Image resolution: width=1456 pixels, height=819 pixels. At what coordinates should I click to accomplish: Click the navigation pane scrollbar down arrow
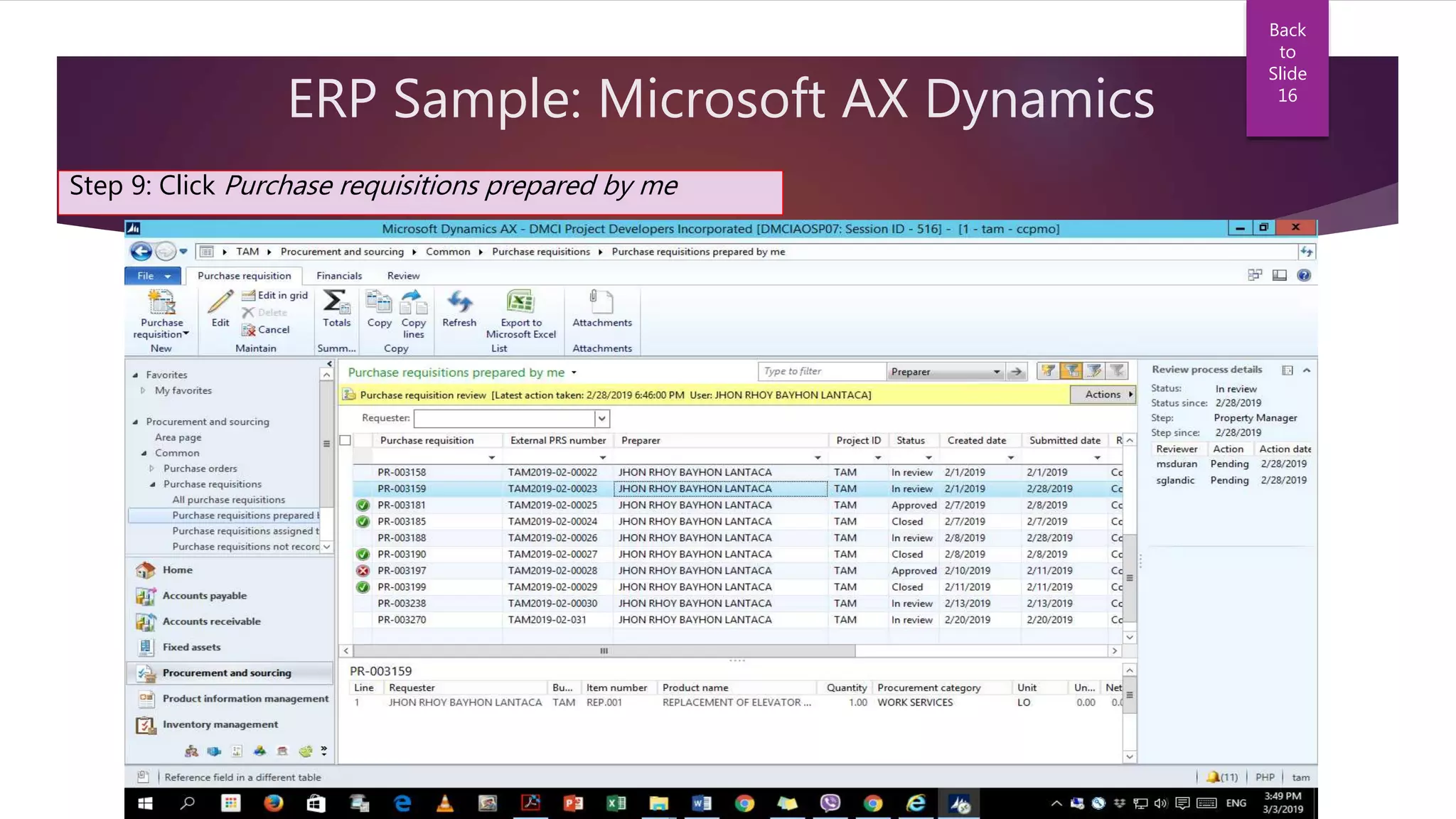tap(326, 547)
